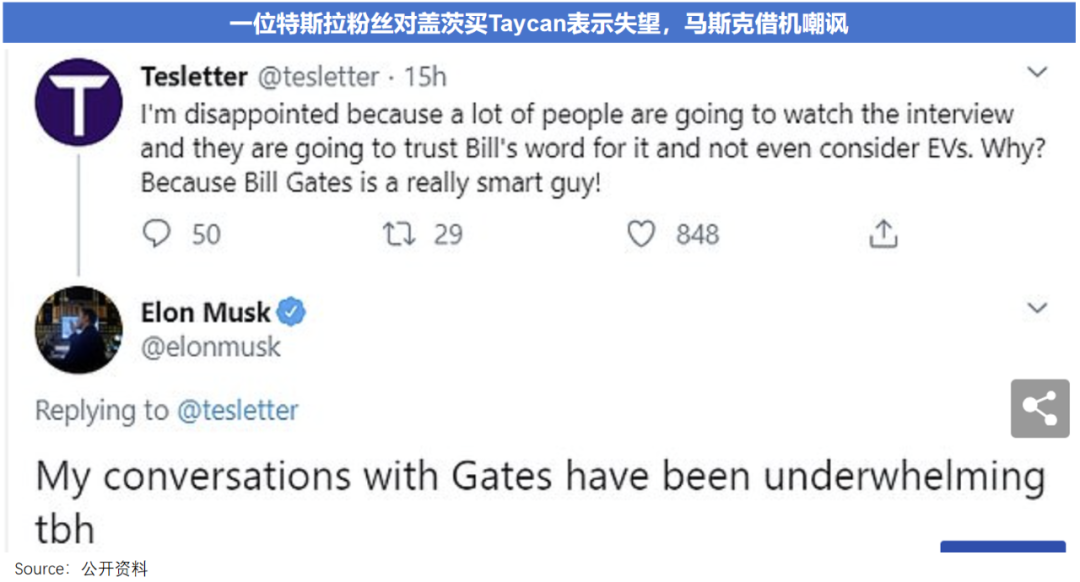The width and height of the screenshot is (1080, 582).
Task: Click the gray share overlay button
Action: (x=1040, y=408)
